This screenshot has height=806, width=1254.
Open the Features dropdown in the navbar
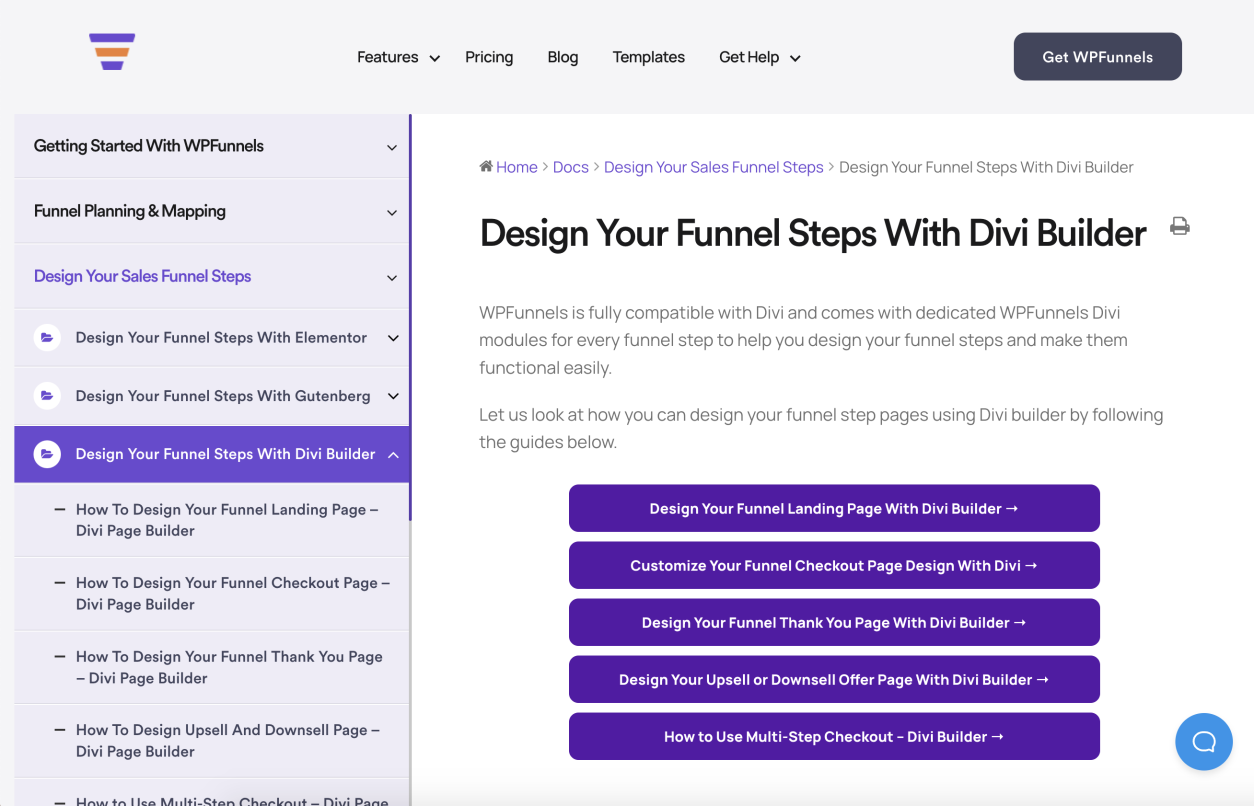tap(397, 57)
